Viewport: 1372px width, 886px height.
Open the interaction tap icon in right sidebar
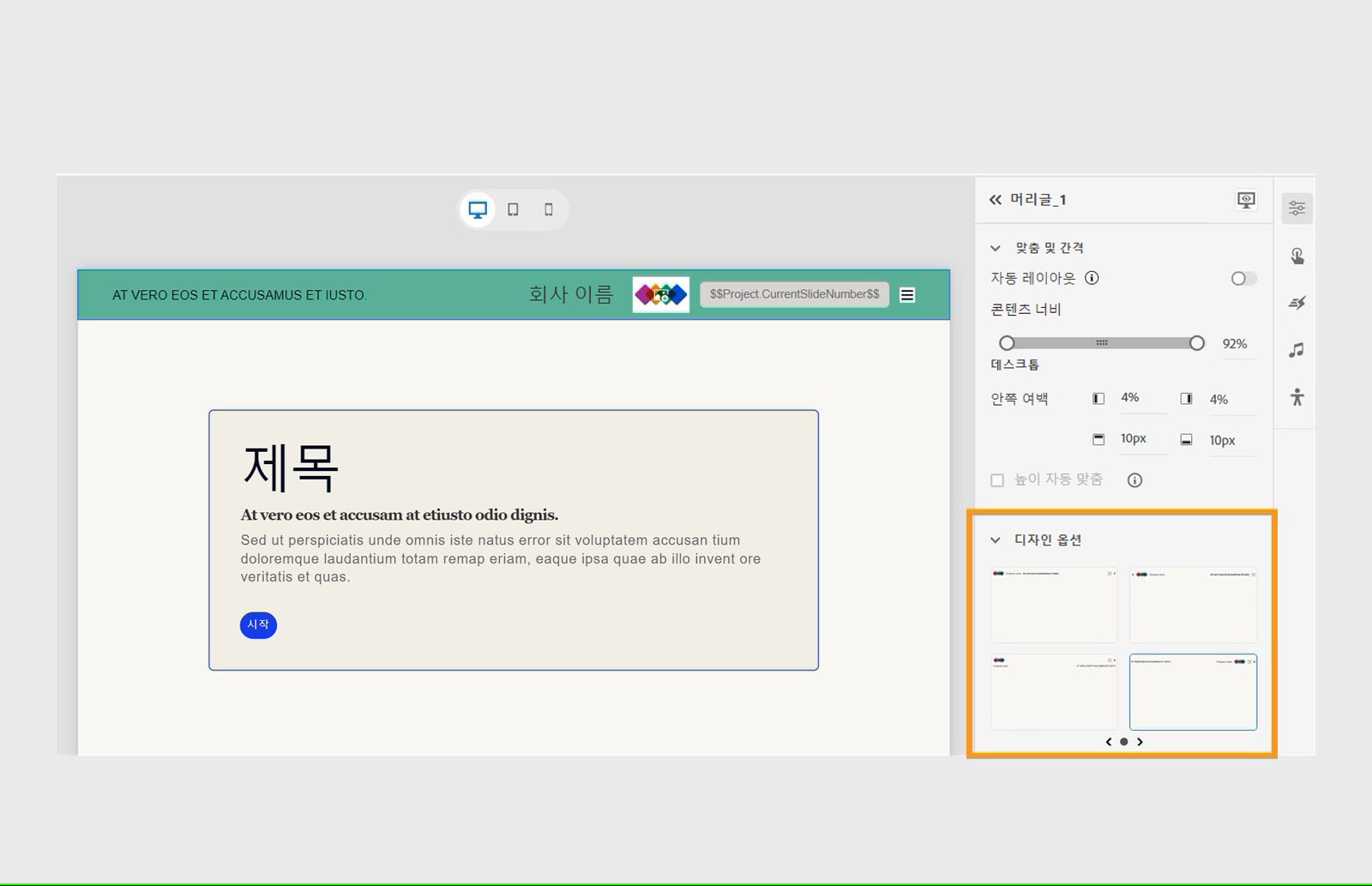pos(1297,255)
